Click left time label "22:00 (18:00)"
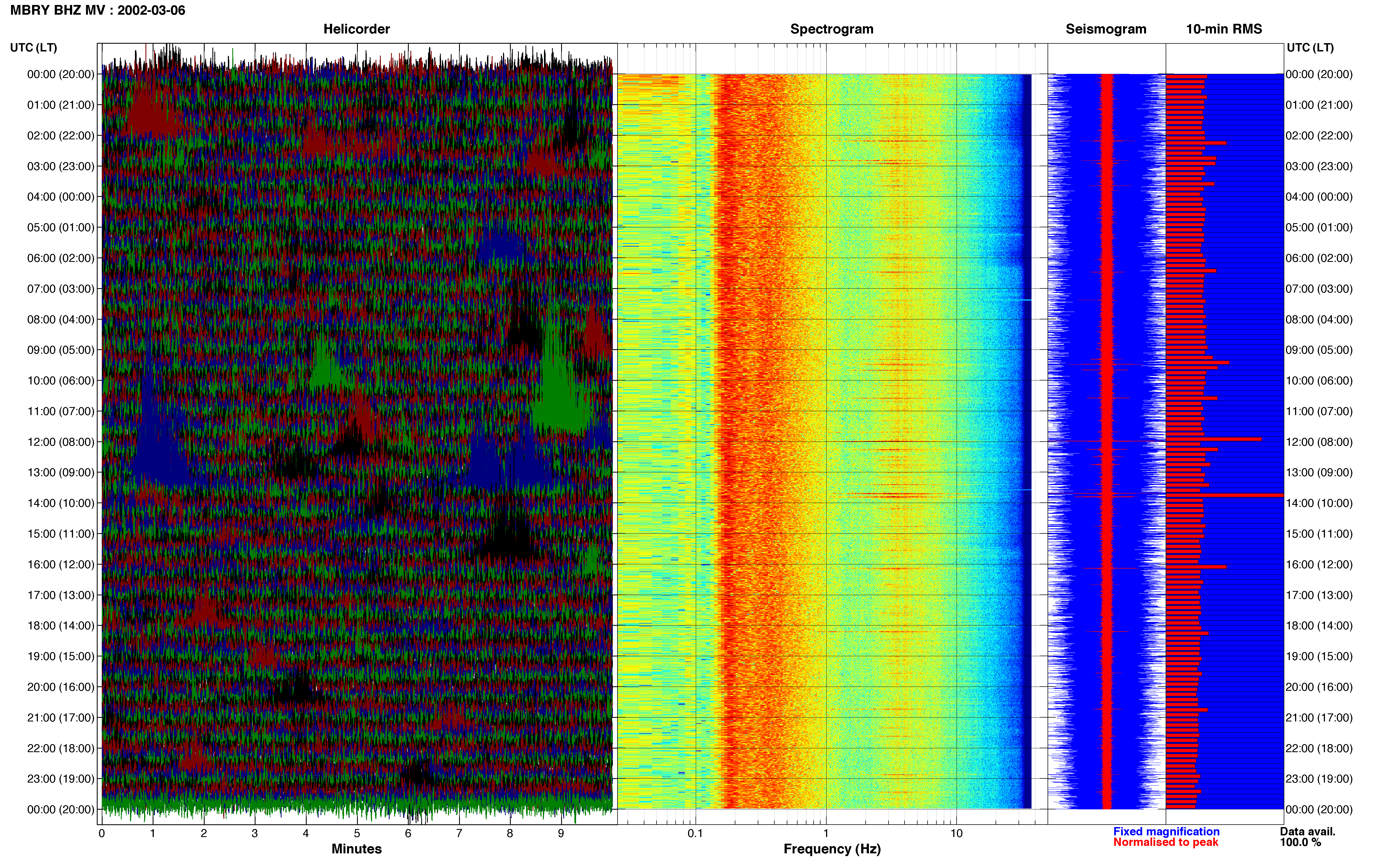Screen dimensions: 1388x868 pyautogui.click(x=61, y=748)
